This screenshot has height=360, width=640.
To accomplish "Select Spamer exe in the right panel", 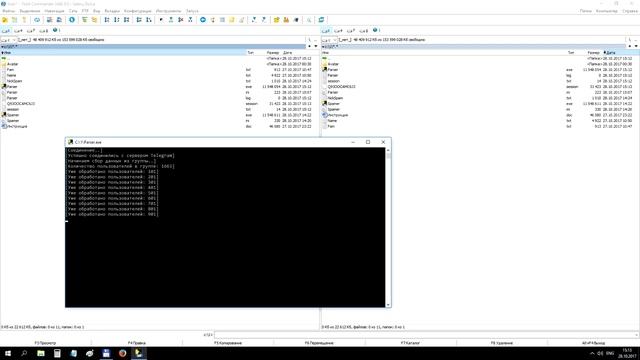I will click(x=333, y=104).
